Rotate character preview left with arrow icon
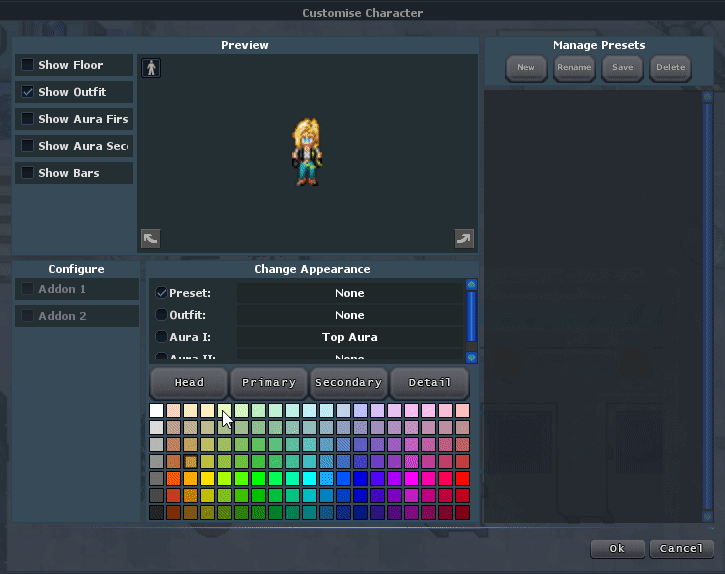The width and height of the screenshot is (725, 574). click(x=151, y=238)
